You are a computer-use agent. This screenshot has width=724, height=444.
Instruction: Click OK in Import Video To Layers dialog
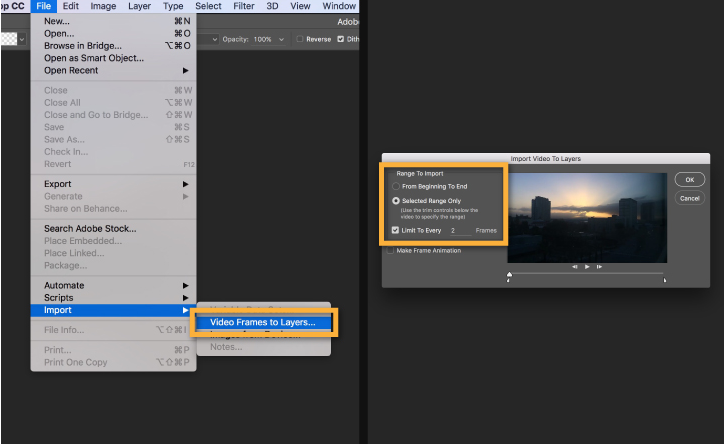click(690, 180)
